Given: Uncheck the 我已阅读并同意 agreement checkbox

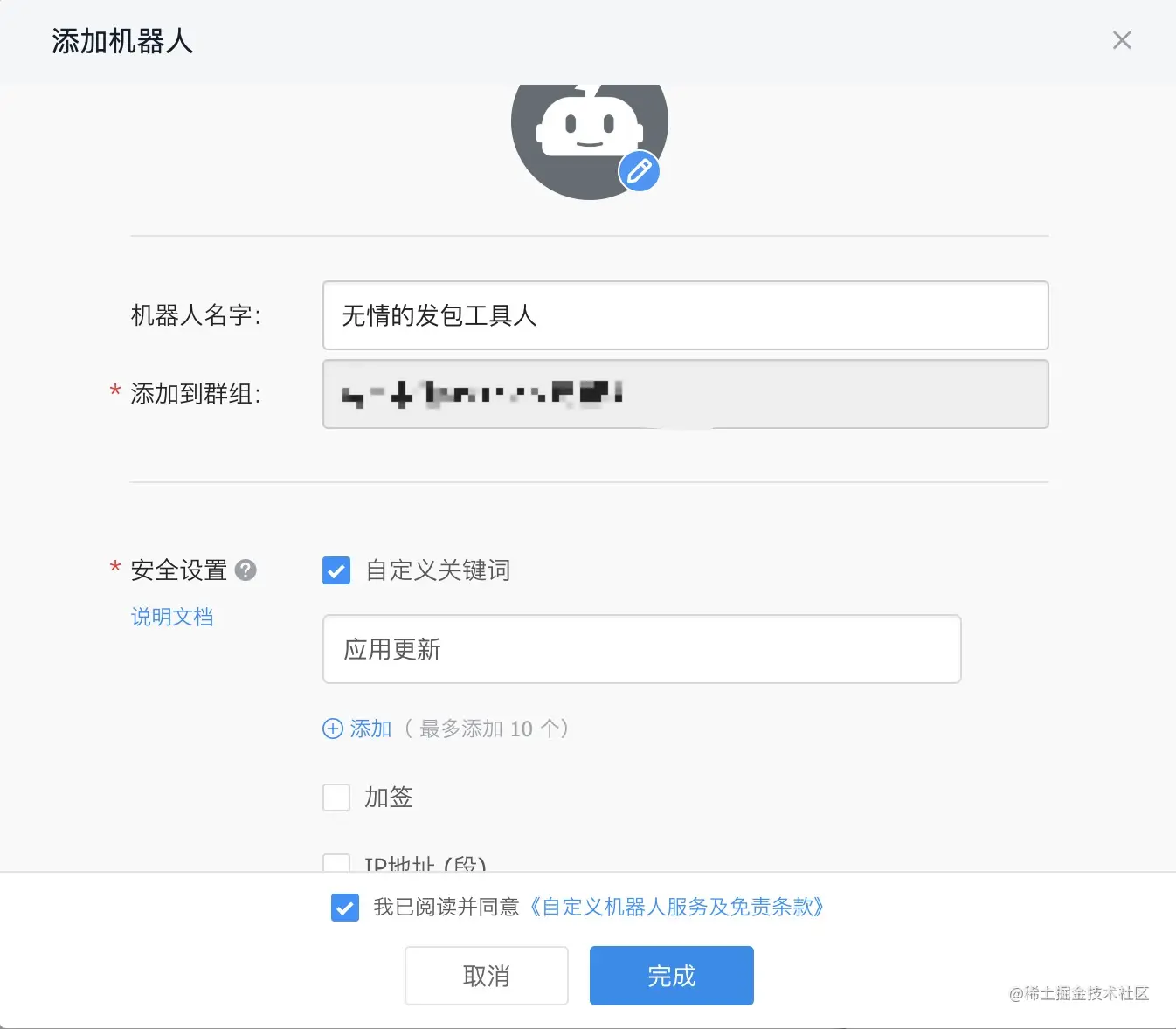Looking at the screenshot, I should click(x=345, y=908).
